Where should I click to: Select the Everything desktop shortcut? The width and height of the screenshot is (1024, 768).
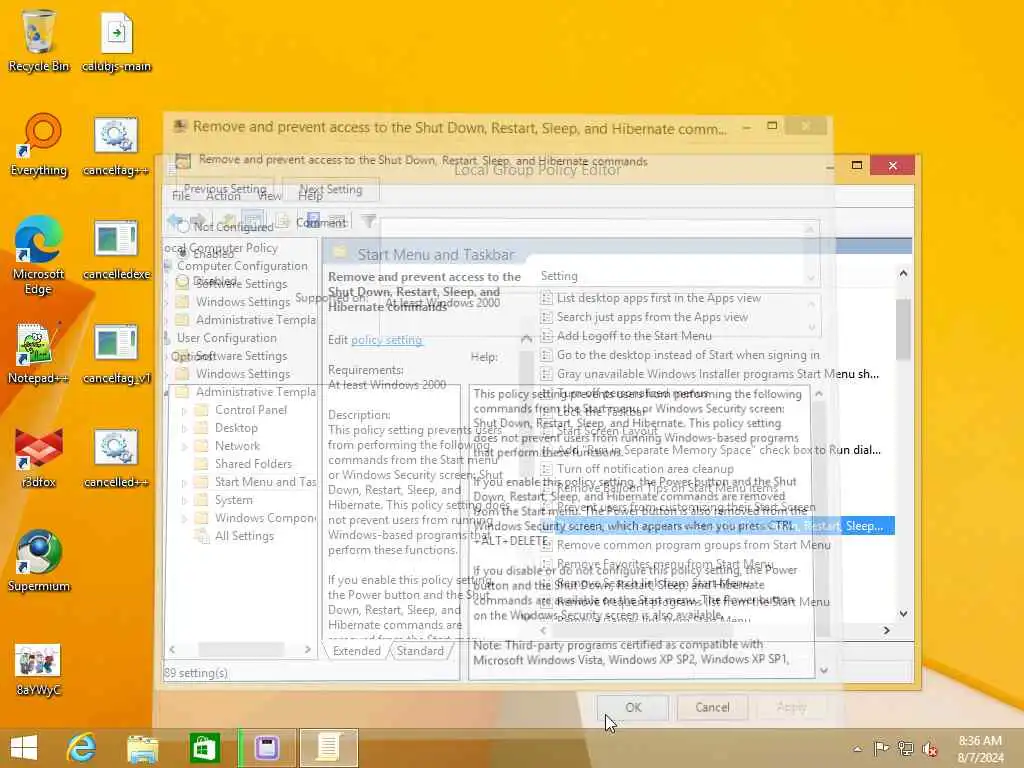[x=39, y=144]
